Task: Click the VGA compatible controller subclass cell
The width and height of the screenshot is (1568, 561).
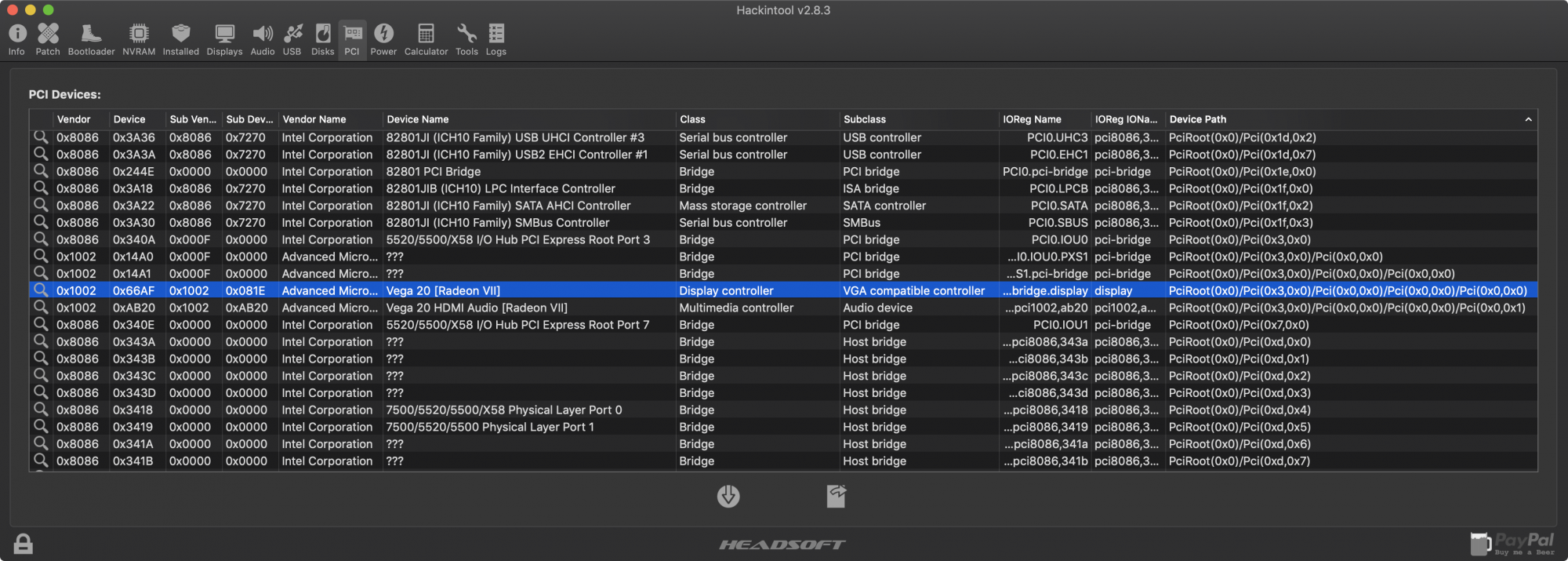Action: (x=913, y=290)
